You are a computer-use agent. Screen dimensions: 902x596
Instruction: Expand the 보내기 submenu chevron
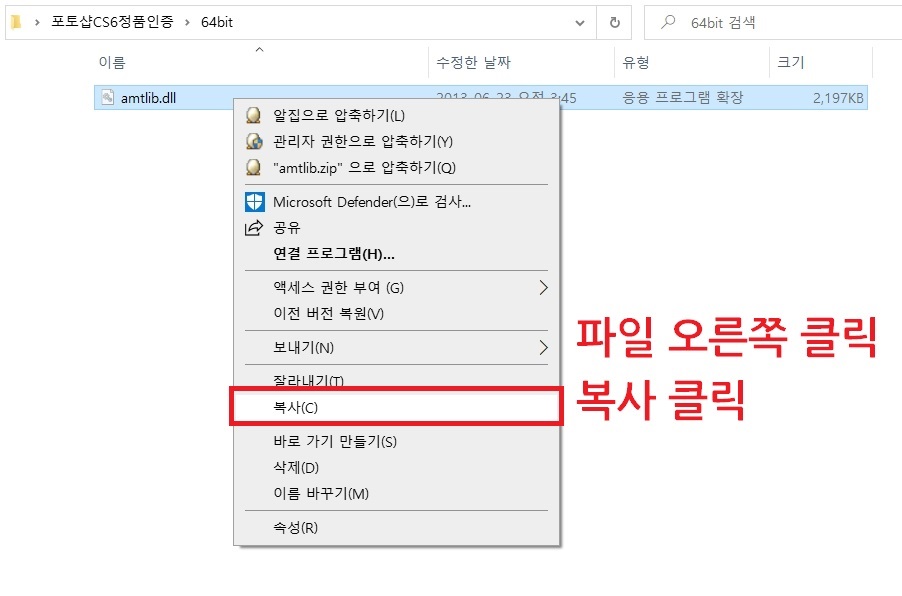544,347
